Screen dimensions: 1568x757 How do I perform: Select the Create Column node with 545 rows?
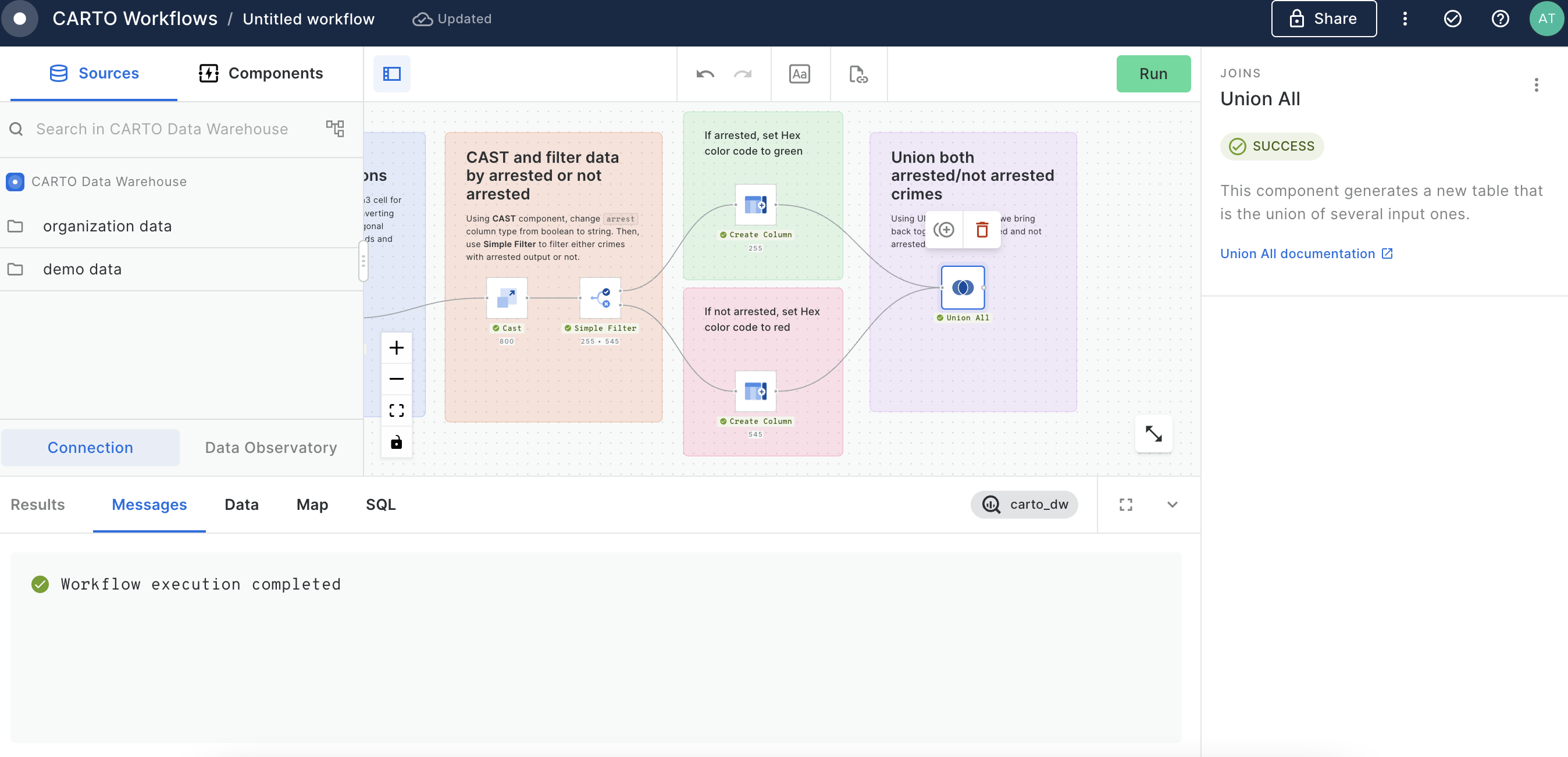coord(756,391)
